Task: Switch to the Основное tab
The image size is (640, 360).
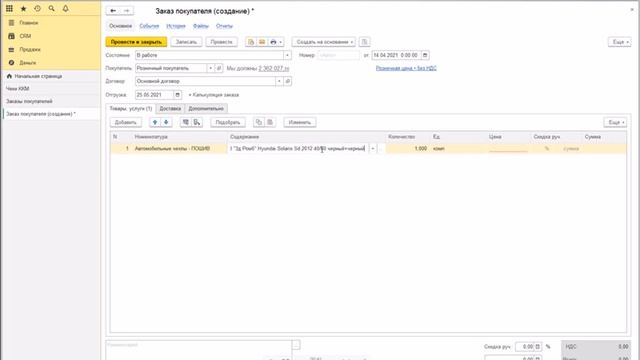Action: [120, 26]
